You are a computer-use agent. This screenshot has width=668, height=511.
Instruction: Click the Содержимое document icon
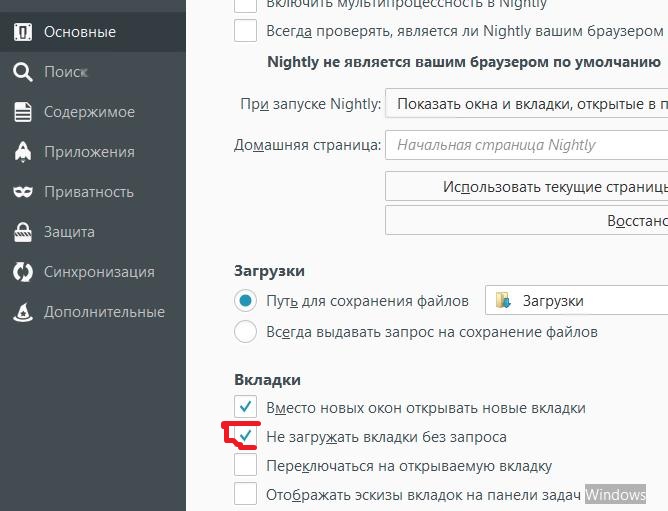(23, 112)
